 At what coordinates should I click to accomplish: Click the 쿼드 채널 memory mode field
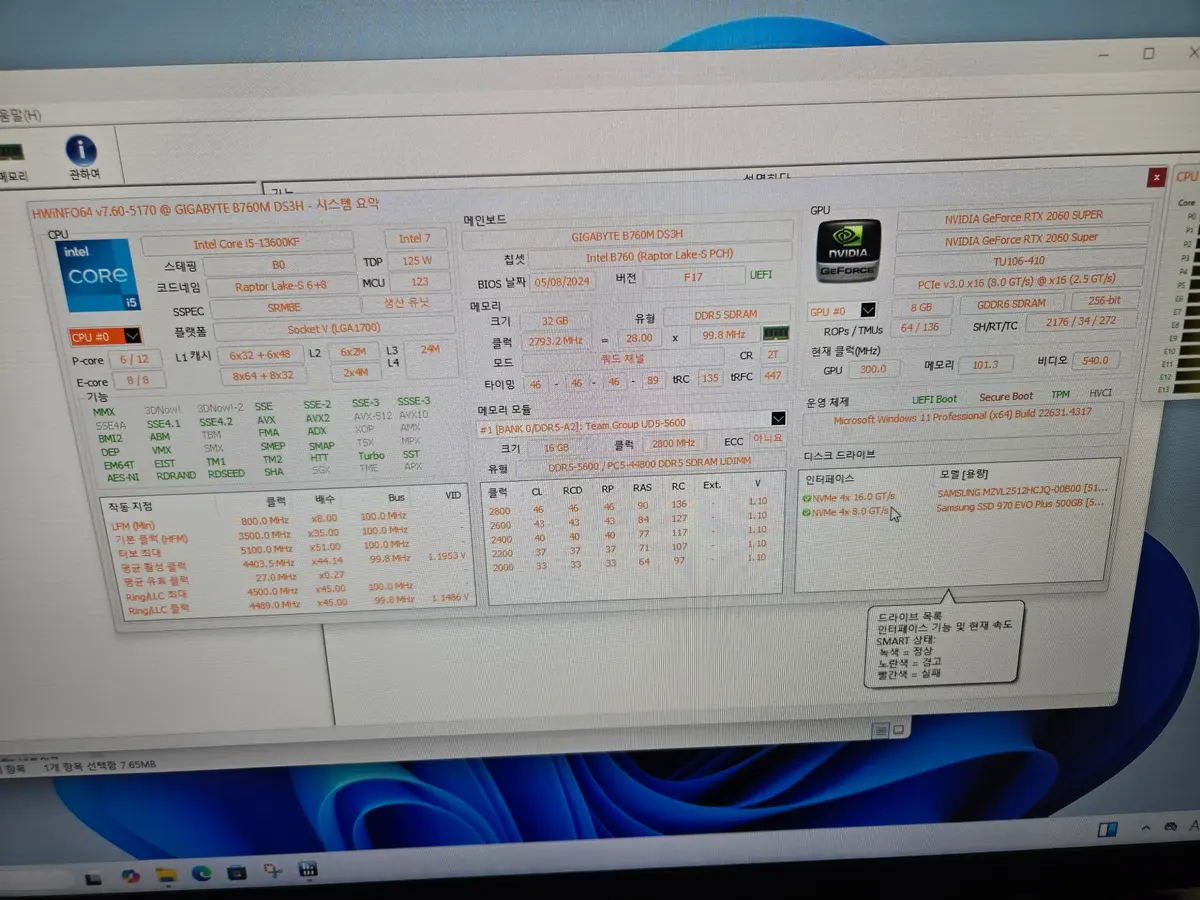point(622,359)
